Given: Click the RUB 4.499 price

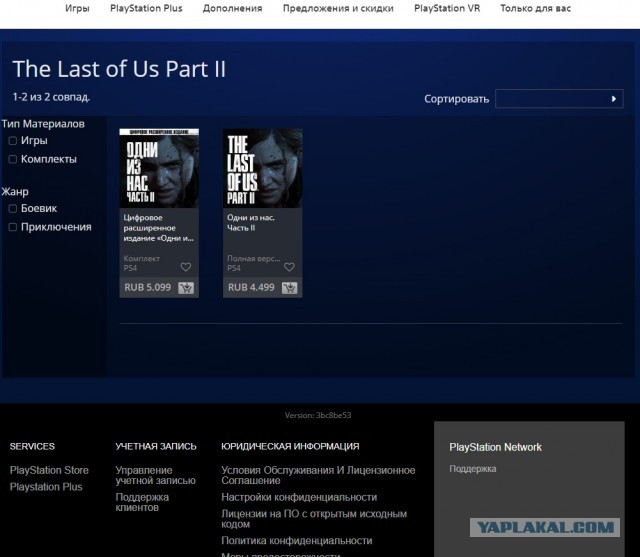Looking at the screenshot, I should click(251, 287).
